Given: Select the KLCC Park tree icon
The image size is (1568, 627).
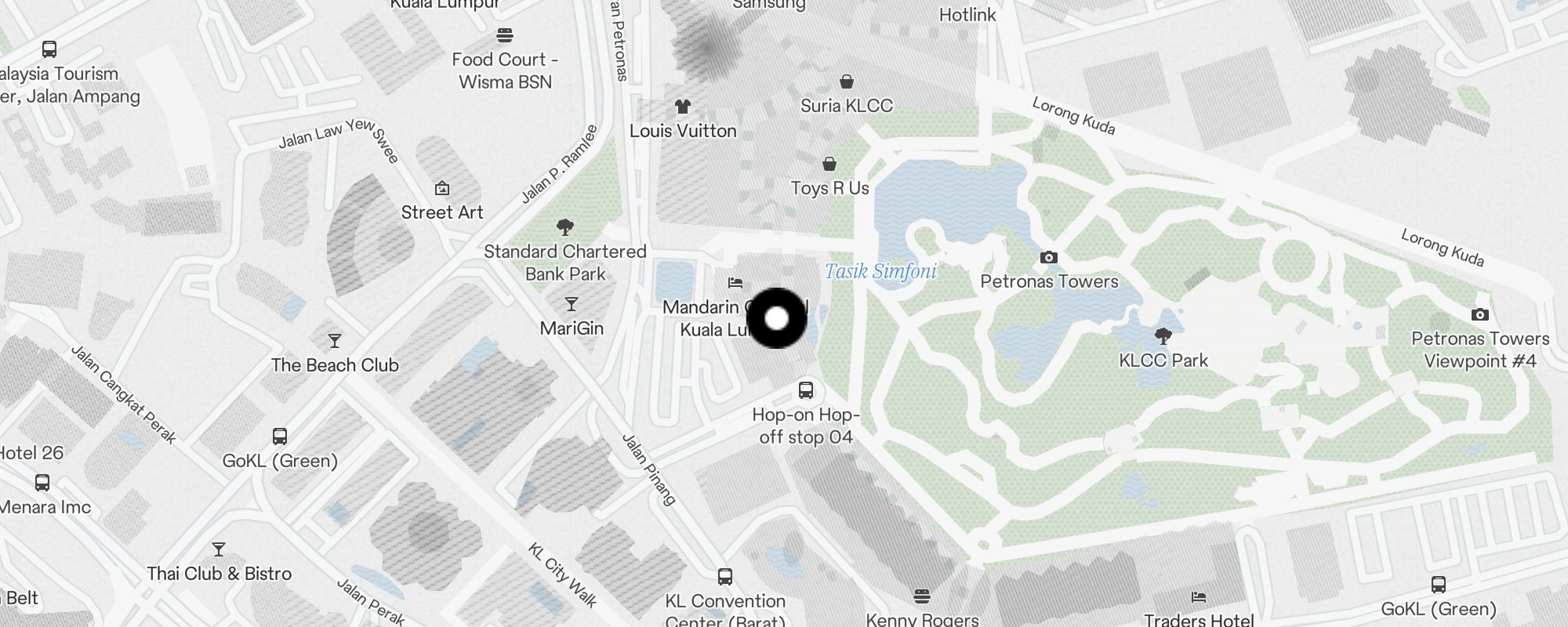Looking at the screenshot, I should click(x=1163, y=336).
